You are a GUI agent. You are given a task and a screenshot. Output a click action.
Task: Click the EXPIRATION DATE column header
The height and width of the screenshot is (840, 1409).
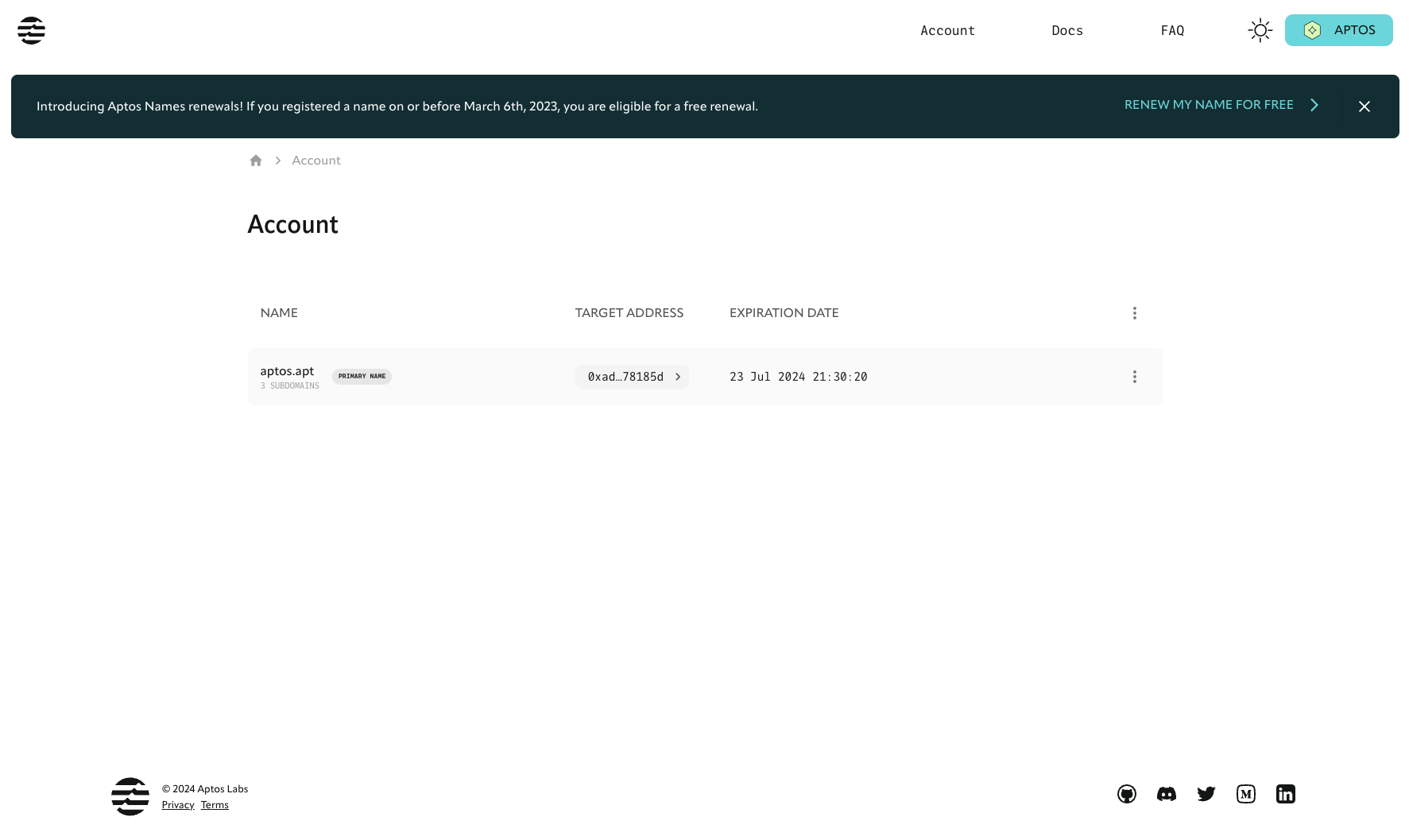point(784,313)
